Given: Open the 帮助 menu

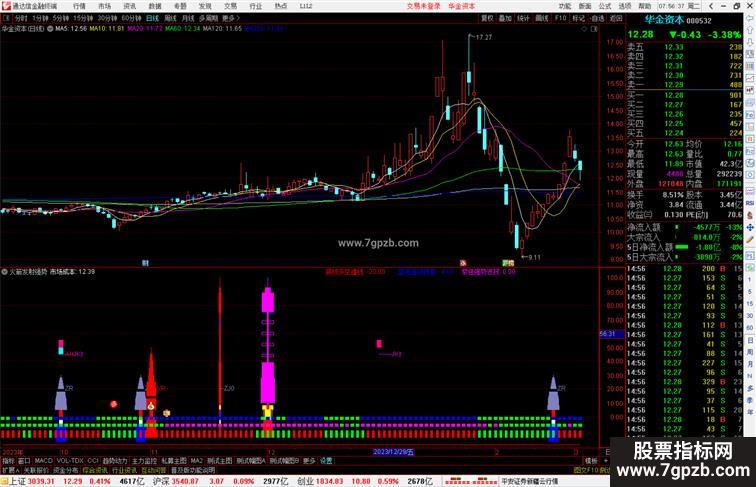Looking at the screenshot, I should point(645,6).
